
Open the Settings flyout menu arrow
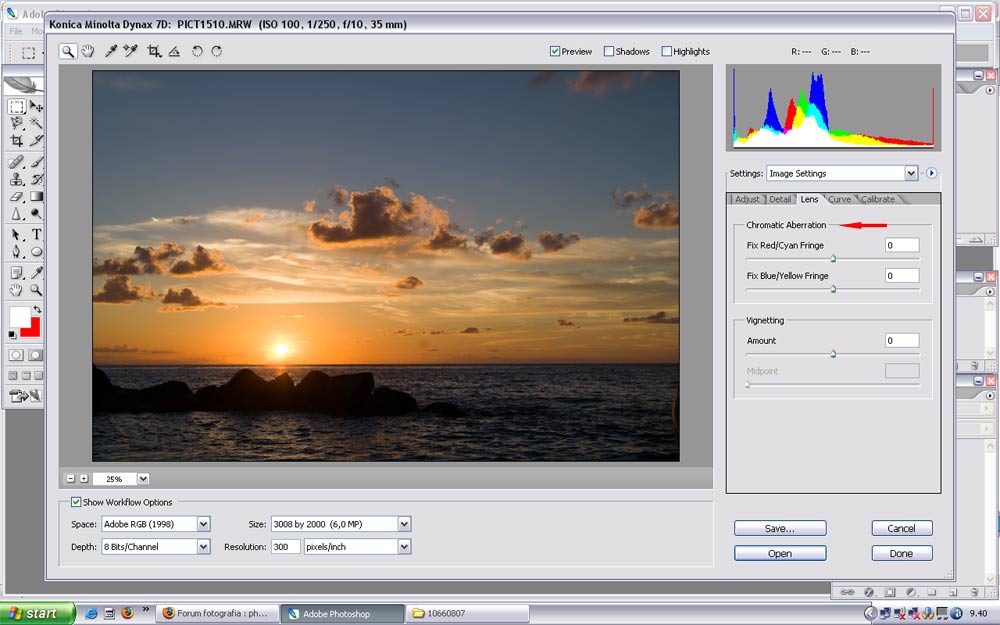coord(932,173)
